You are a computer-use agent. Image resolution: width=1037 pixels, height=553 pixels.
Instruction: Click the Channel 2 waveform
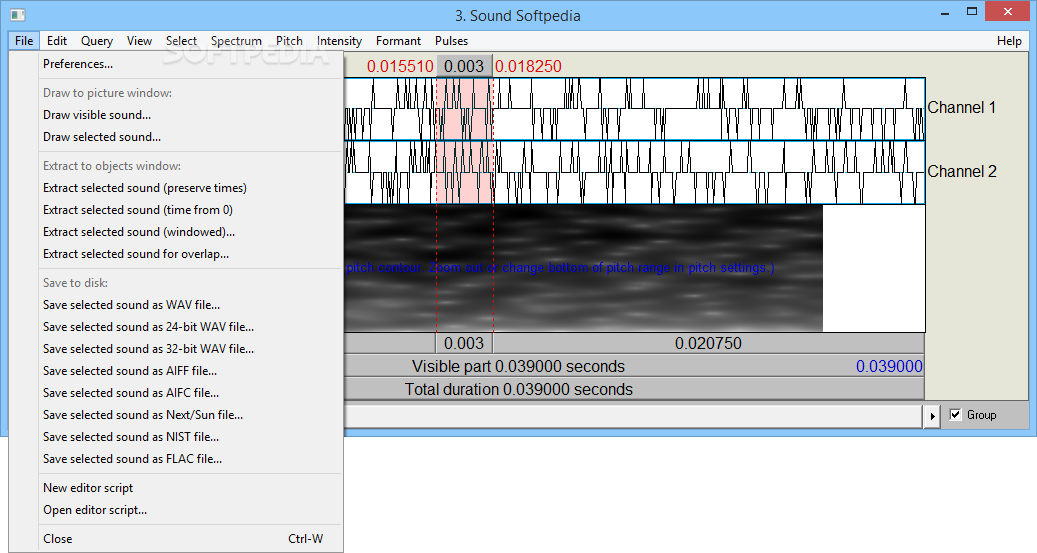(x=634, y=172)
